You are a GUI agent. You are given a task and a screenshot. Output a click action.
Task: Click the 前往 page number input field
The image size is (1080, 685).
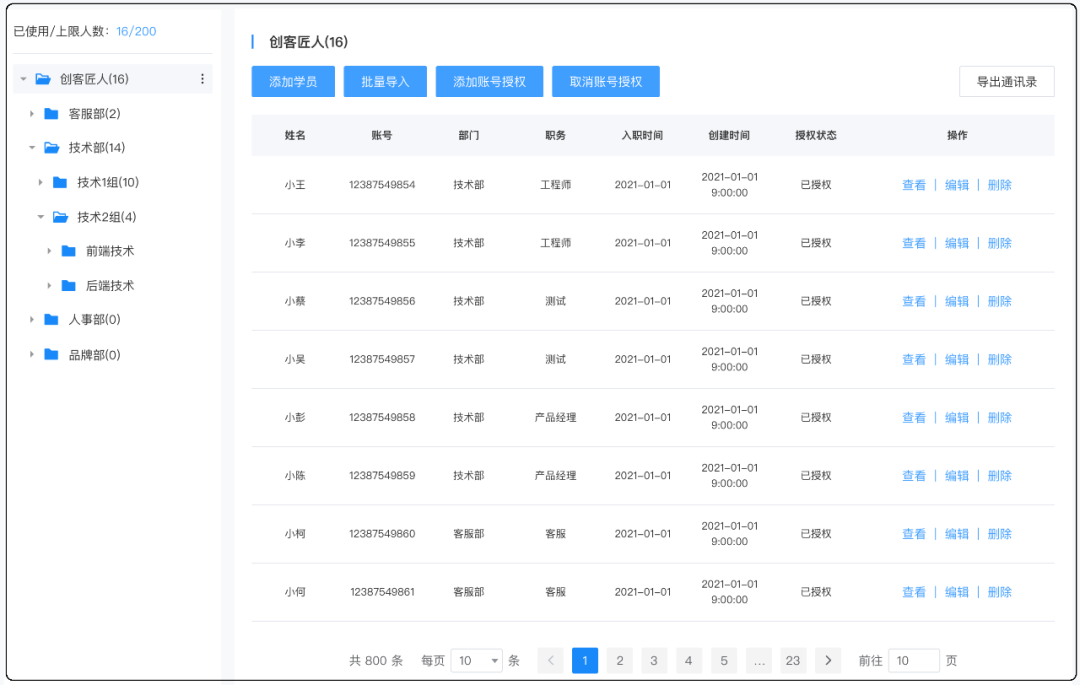914,660
